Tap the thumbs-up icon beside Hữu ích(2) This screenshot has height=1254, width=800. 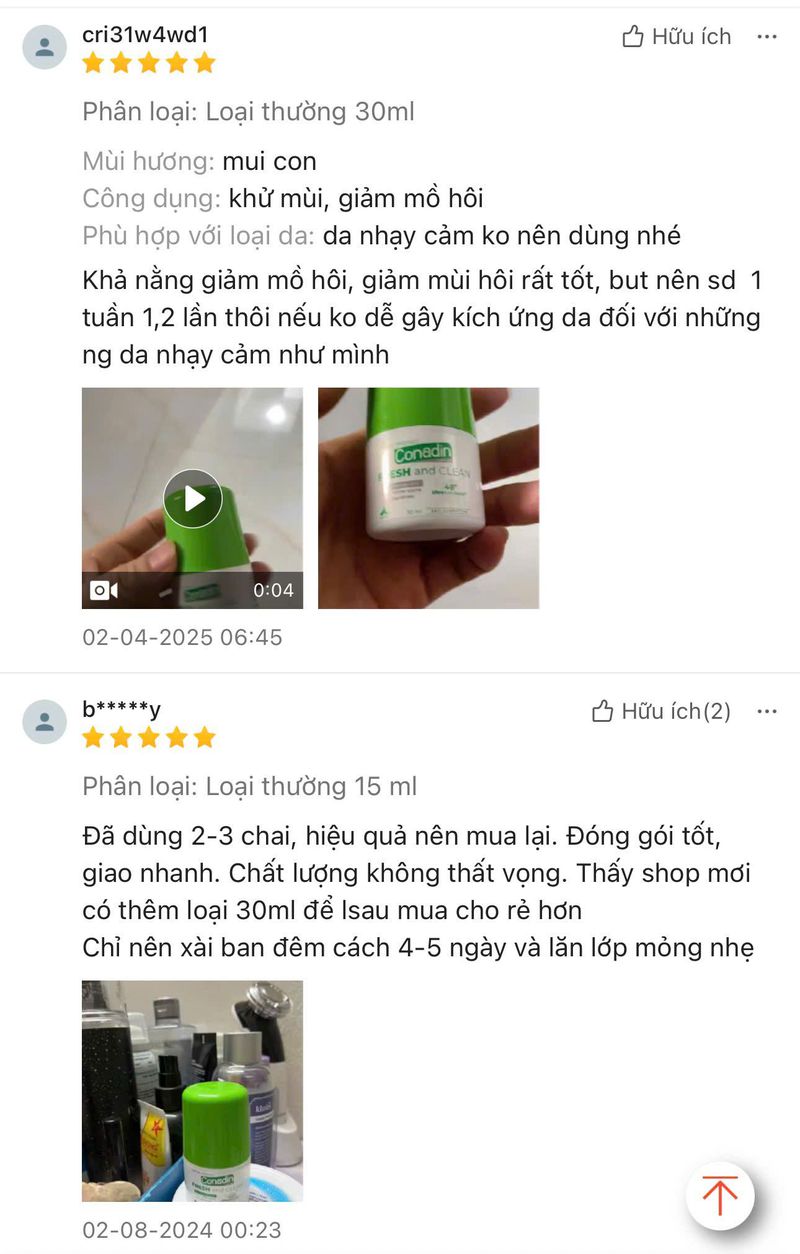pyautogui.click(x=602, y=712)
